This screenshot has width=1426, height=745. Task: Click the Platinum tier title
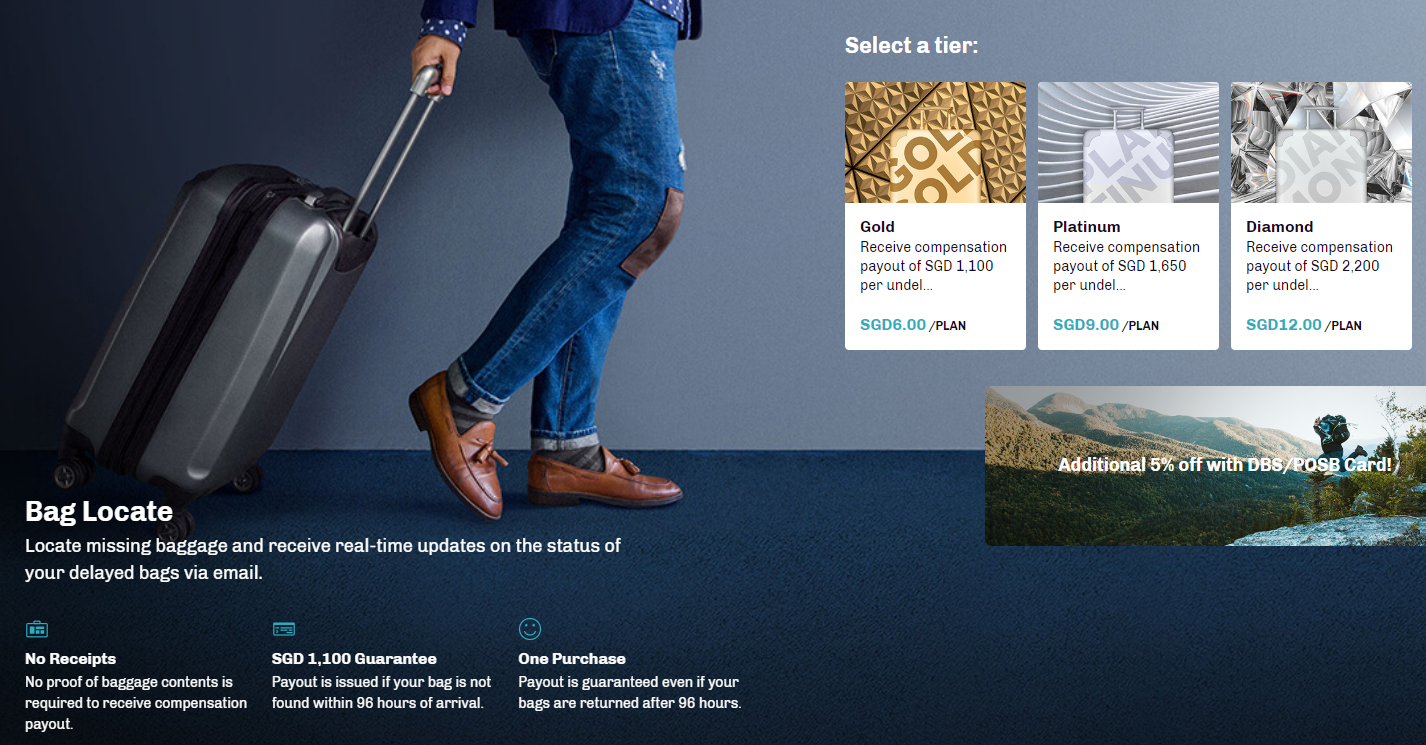pyautogui.click(x=1087, y=227)
